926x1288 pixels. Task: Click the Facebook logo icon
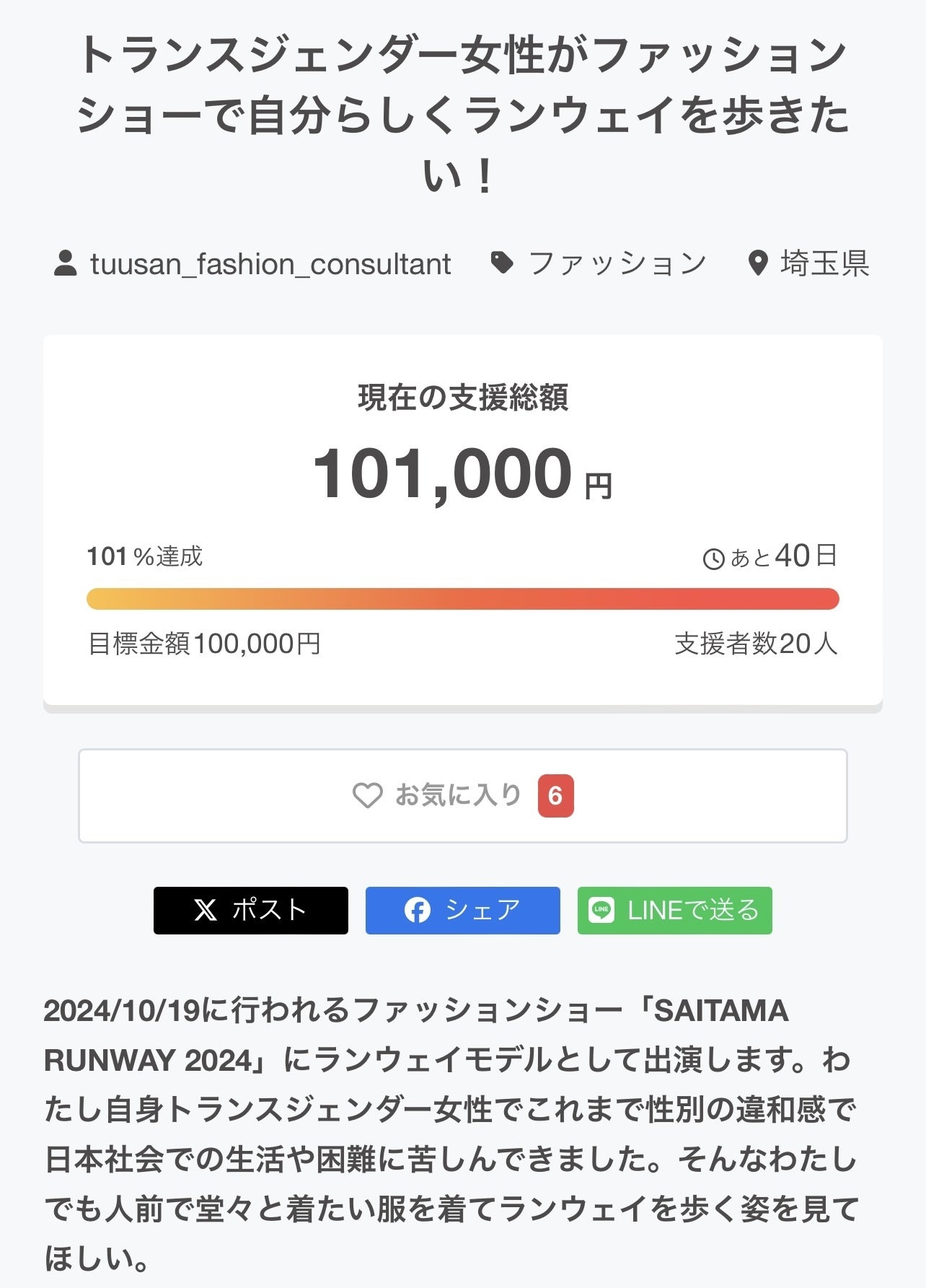point(418,911)
